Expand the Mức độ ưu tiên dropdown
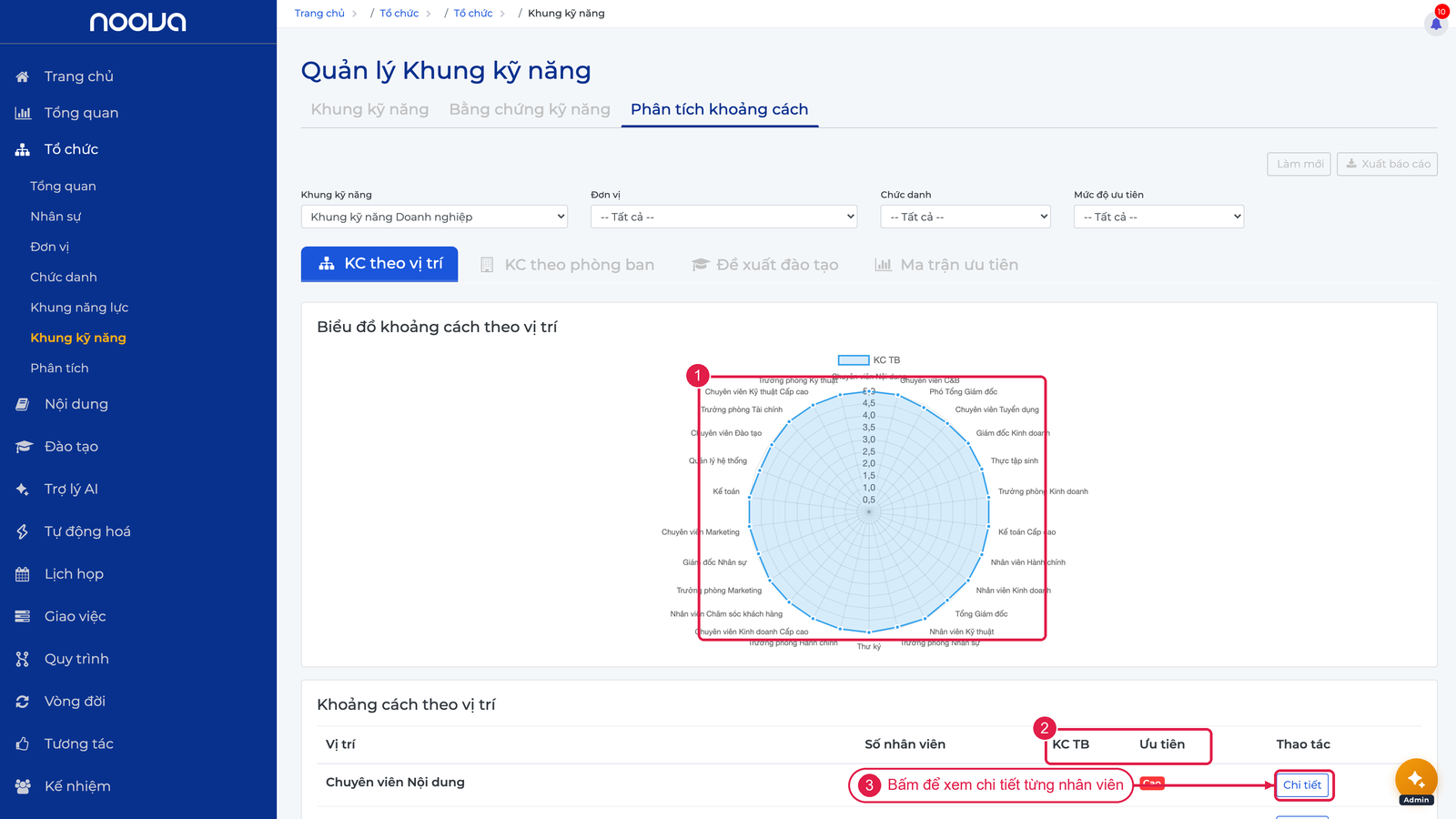1456x819 pixels. pos(1158,217)
